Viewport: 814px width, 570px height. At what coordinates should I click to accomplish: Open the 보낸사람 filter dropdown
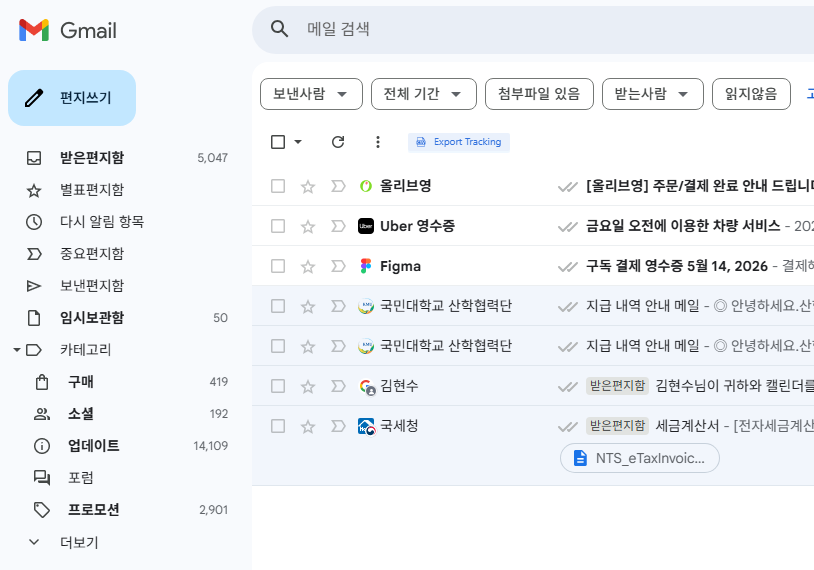pos(311,94)
